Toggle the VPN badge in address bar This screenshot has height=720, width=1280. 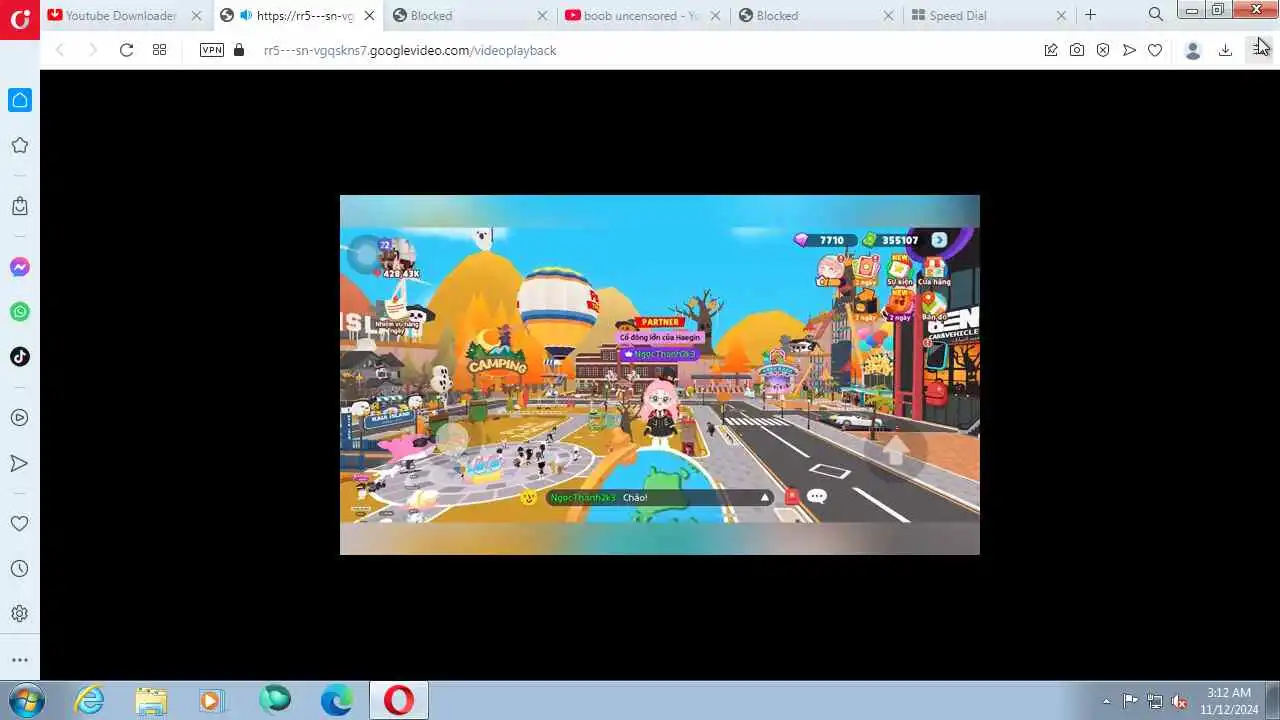(212, 50)
